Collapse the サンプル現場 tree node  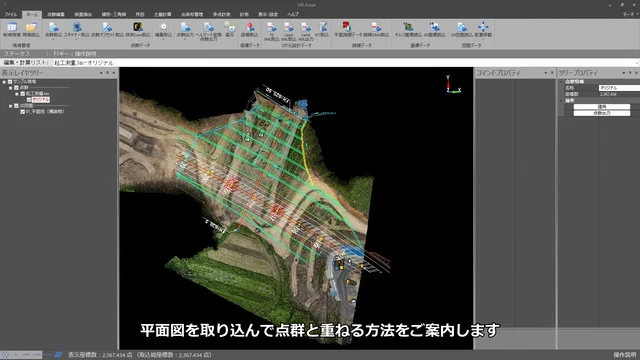4,82
